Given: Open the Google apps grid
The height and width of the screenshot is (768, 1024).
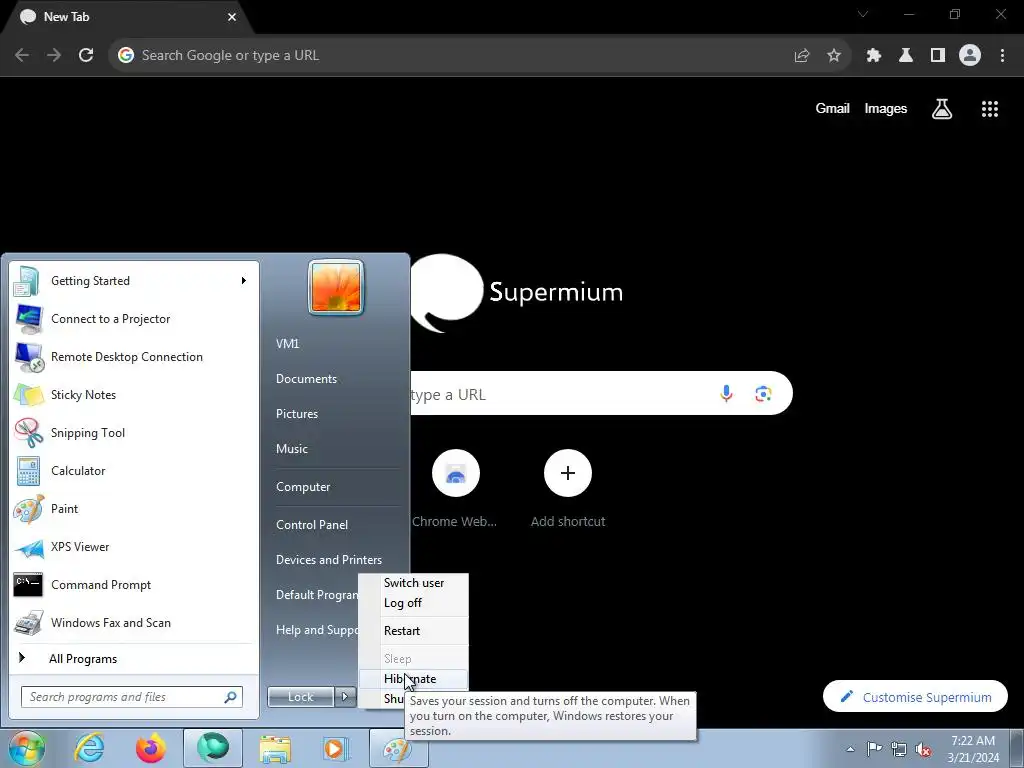Looking at the screenshot, I should (x=990, y=109).
